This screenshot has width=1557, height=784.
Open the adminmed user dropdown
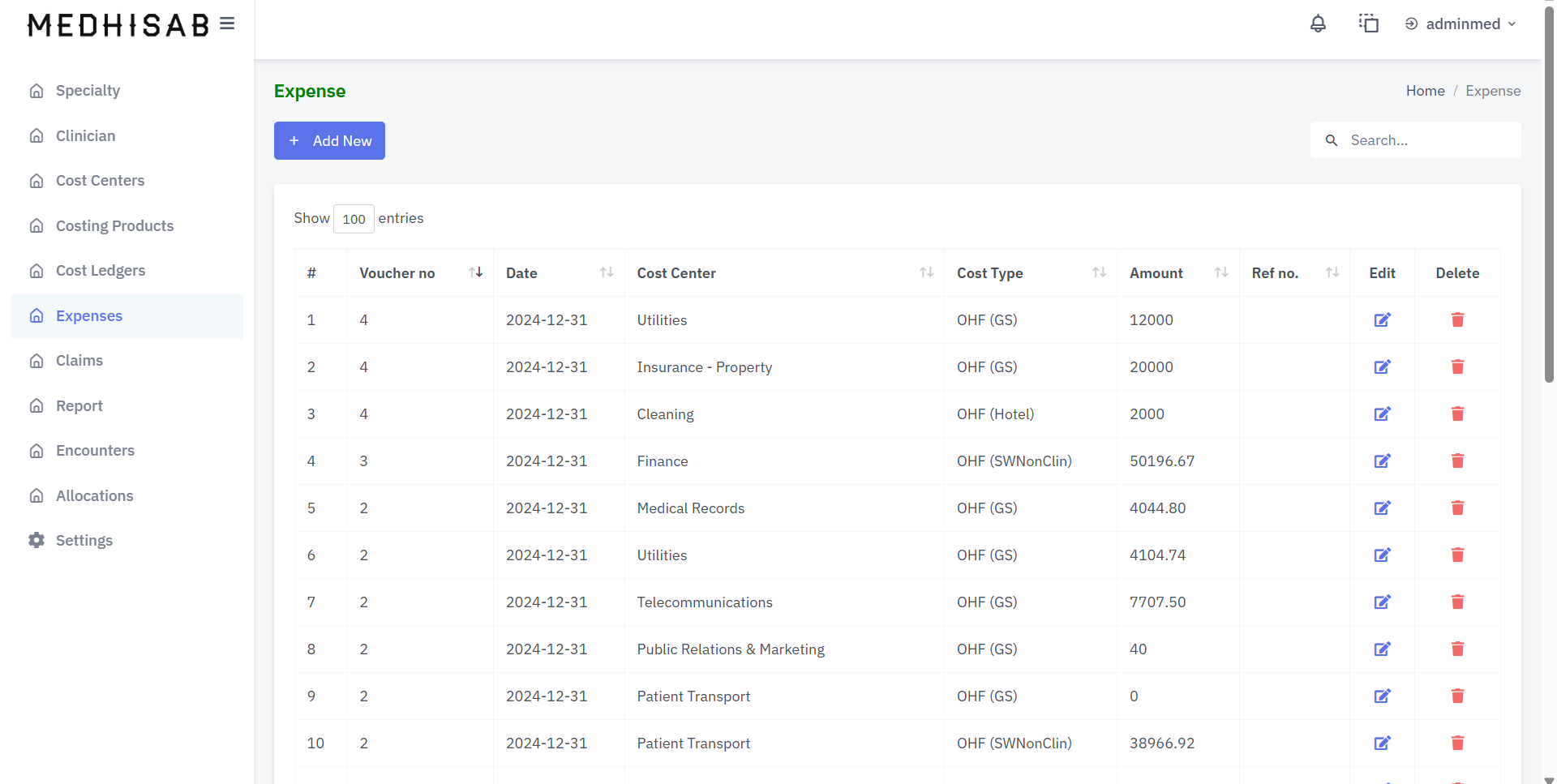point(1461,24)
